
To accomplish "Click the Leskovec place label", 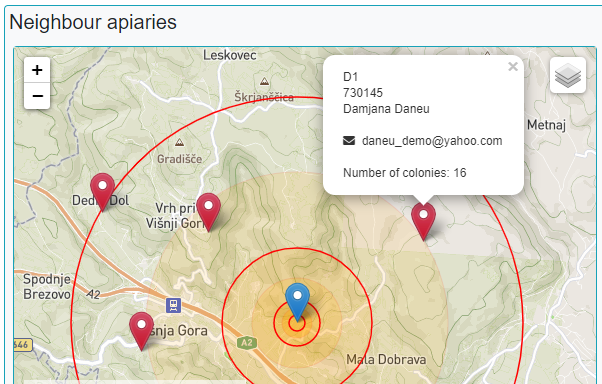I will point(230,55).
